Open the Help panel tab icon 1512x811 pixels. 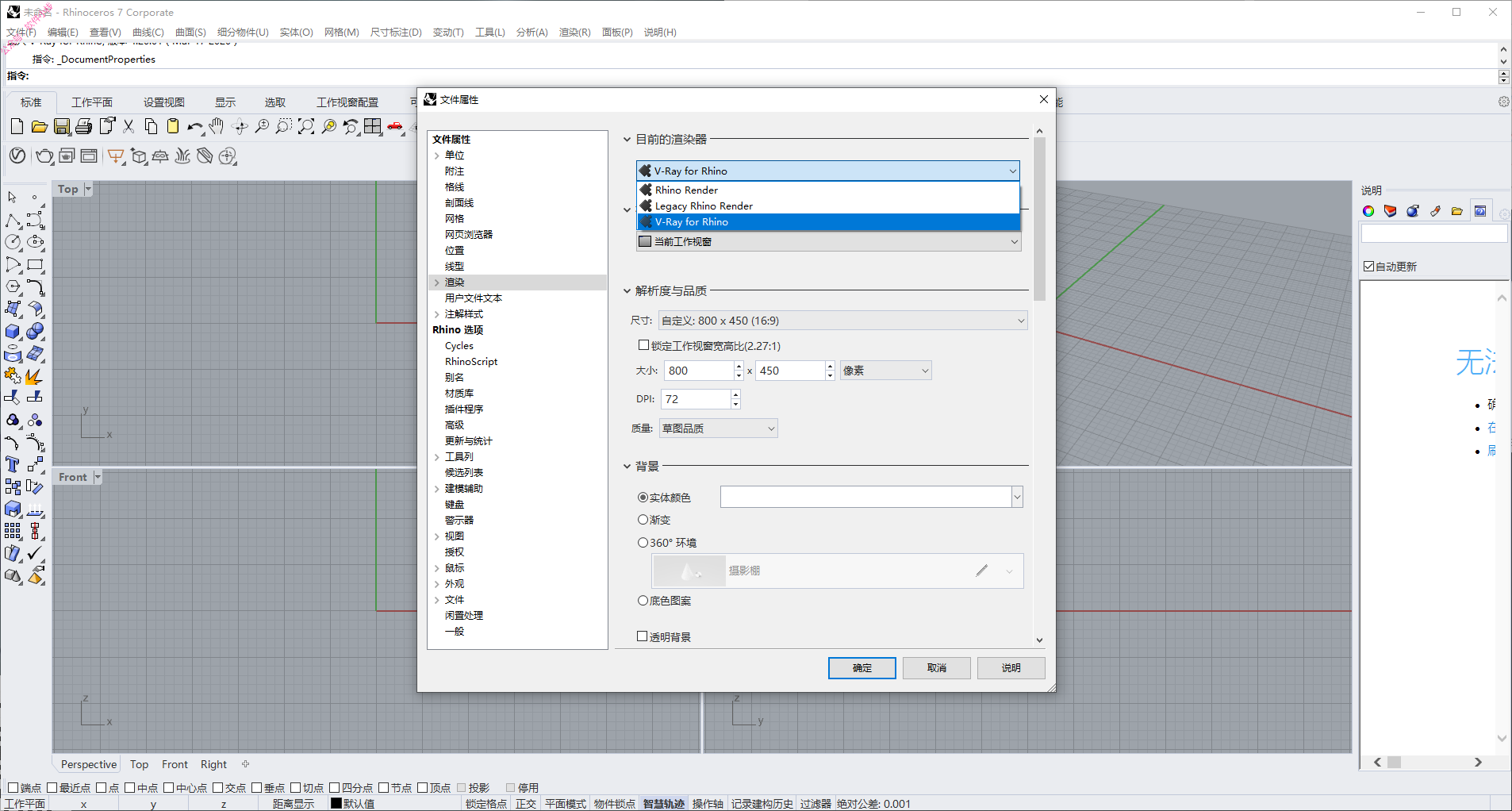point(1480,211)
